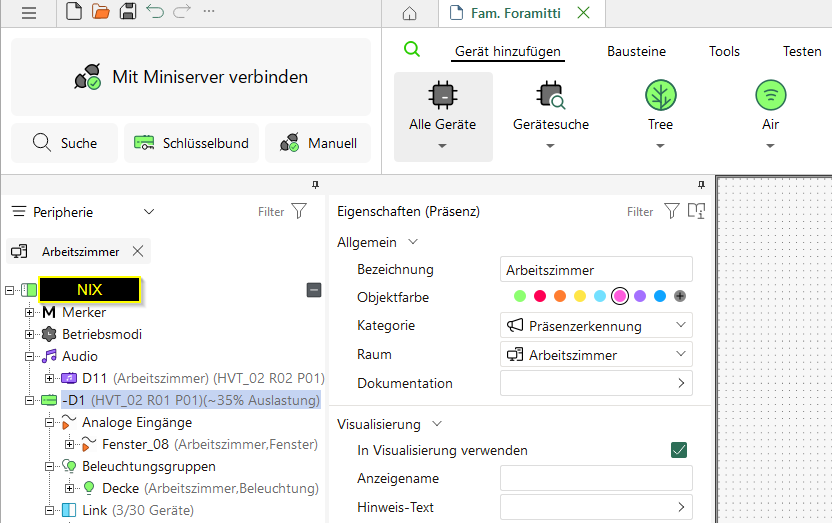Pin the Peripherie panel
Screen dimensions: 832x523
point(315,185)
